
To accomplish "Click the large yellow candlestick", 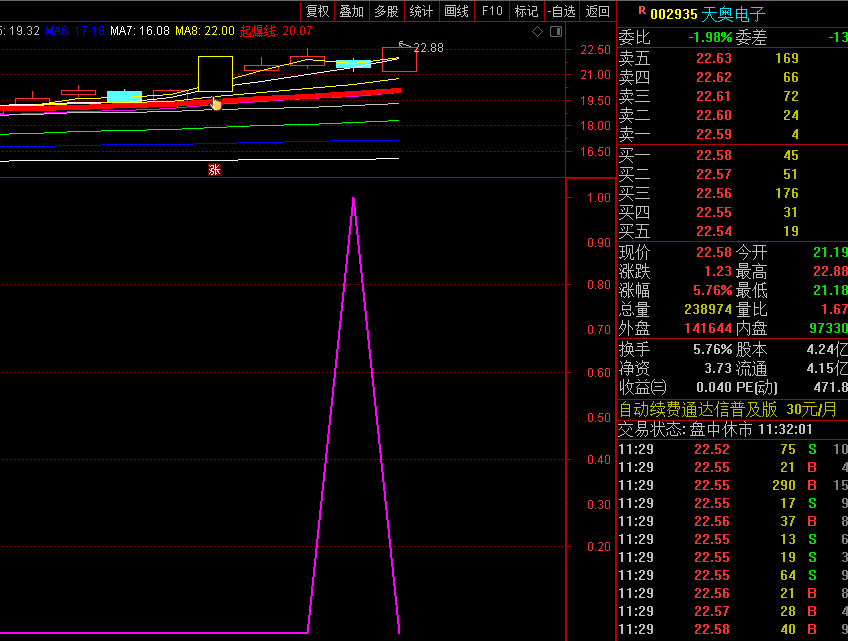I will [x=215, y=75].
